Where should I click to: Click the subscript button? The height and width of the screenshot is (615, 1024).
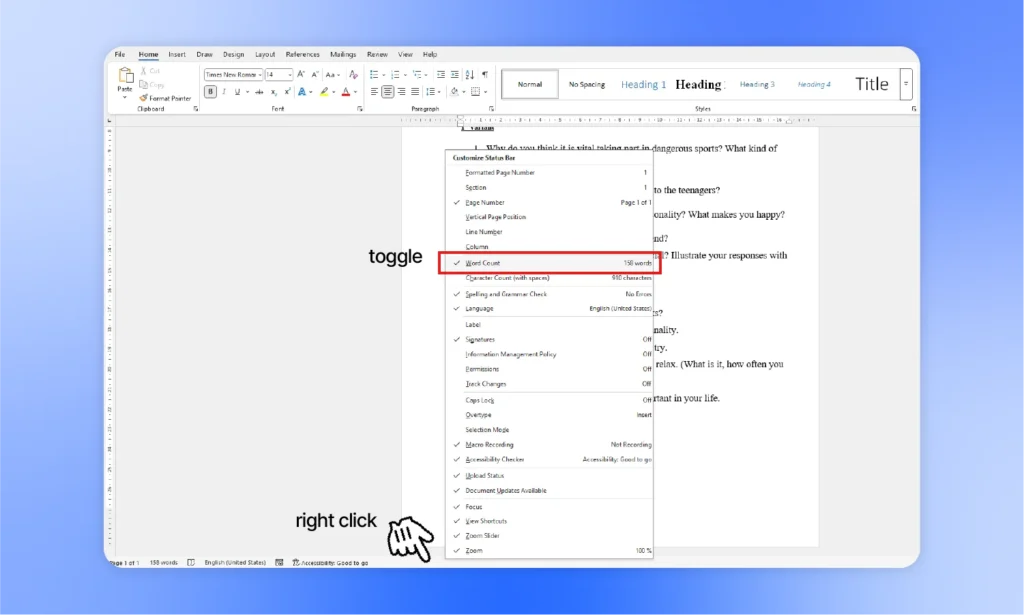[x=274, y=92]
